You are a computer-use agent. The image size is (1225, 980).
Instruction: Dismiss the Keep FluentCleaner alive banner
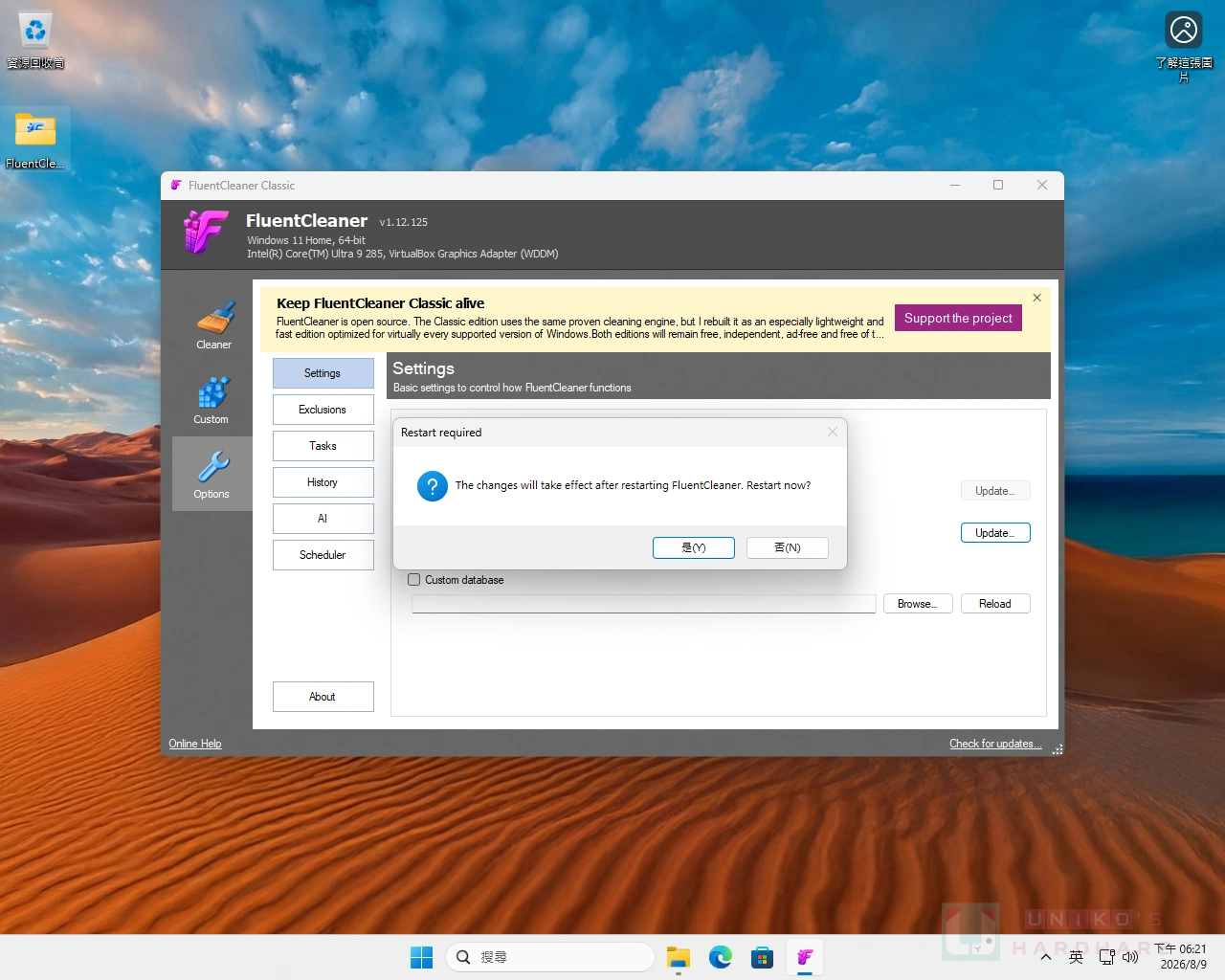1036,298
